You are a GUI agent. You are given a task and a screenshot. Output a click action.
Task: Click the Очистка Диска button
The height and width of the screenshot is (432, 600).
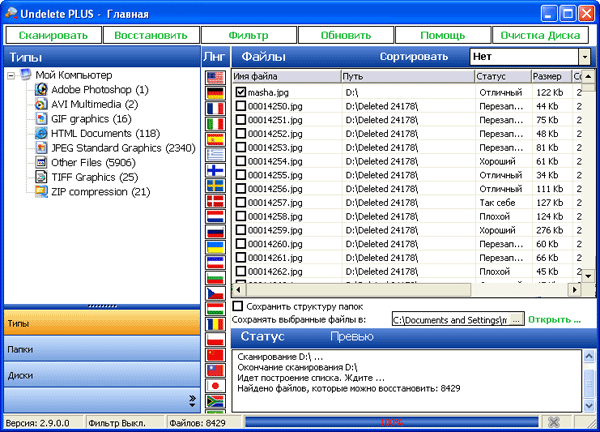click(540, 35)
